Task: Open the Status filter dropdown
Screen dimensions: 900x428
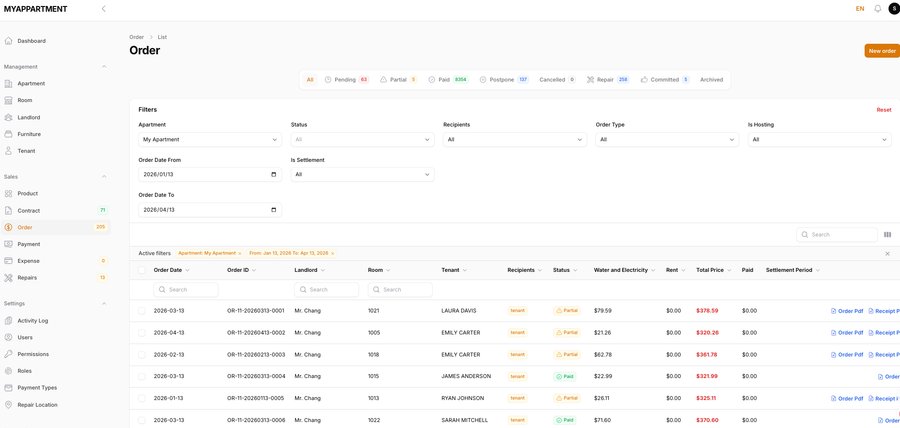Action: point(362,139)
